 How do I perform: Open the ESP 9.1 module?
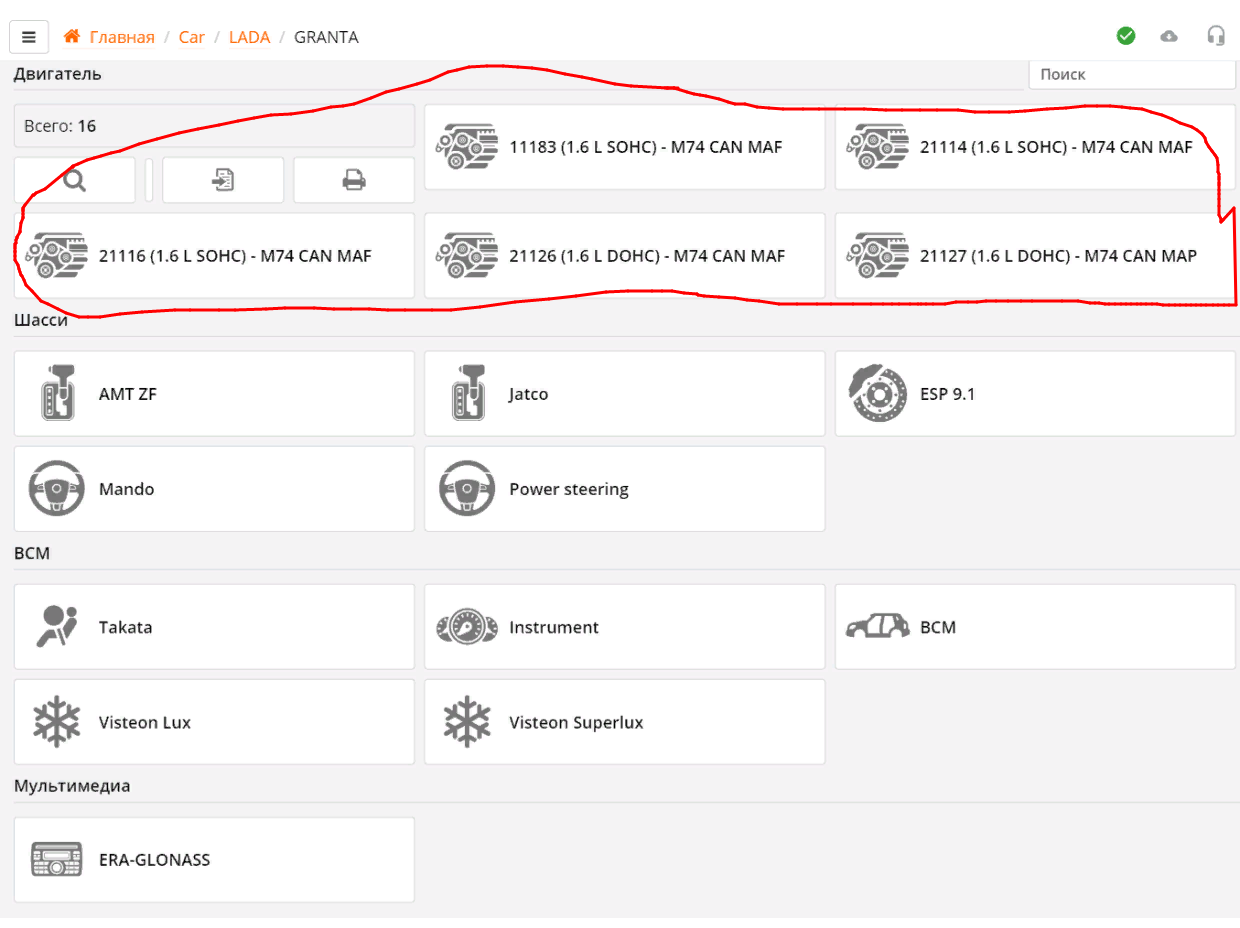click(x=1035, y=393)
